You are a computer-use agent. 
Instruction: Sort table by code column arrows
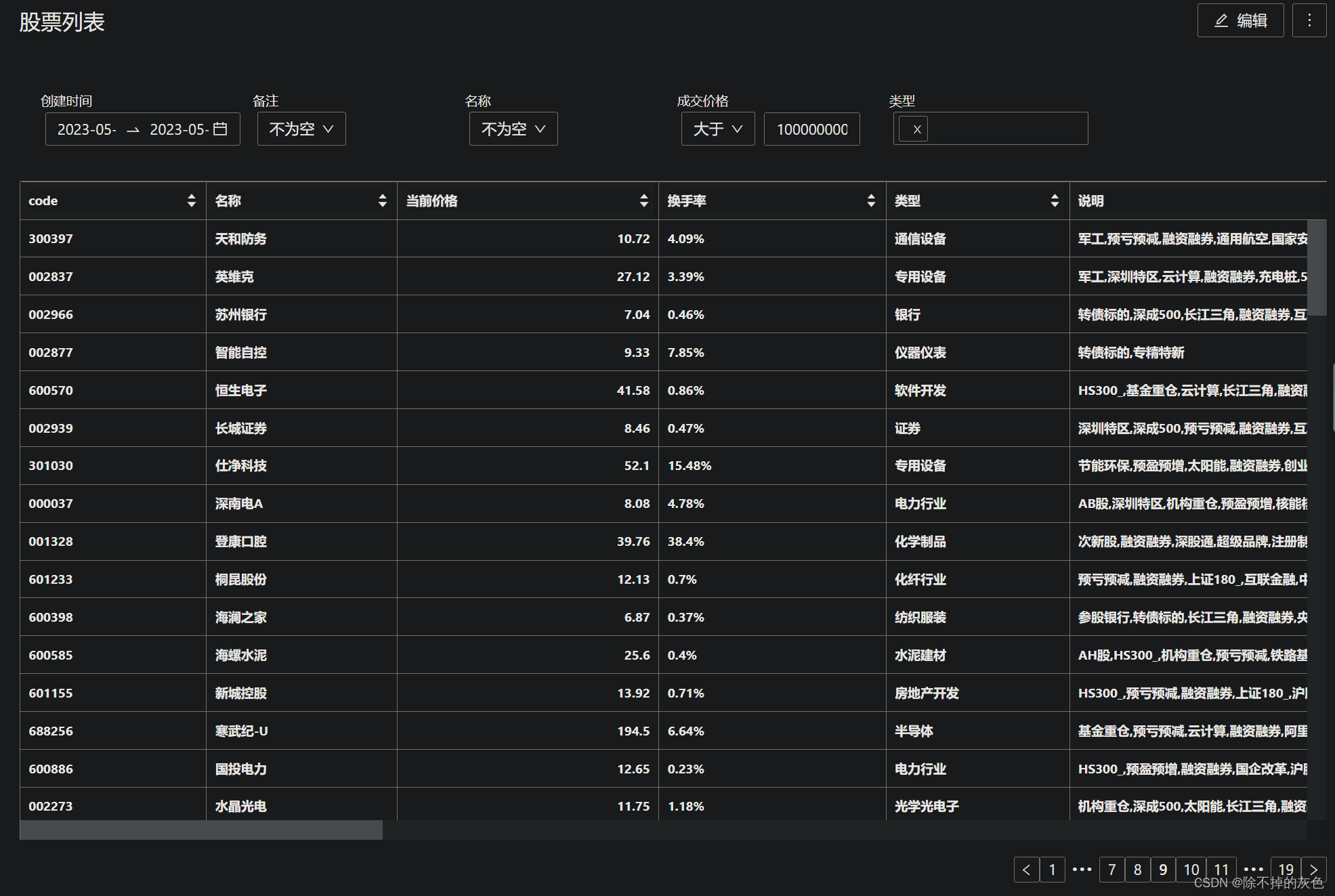pyautogui.click(x=192, y=200)
